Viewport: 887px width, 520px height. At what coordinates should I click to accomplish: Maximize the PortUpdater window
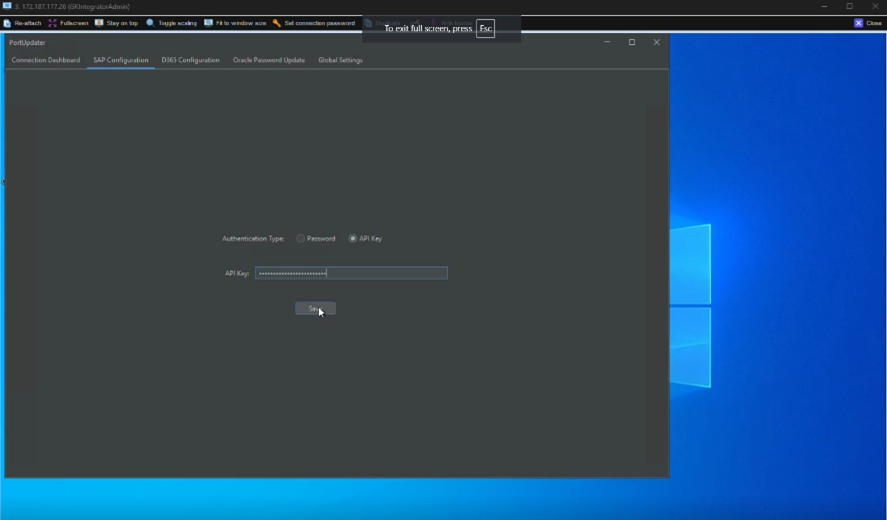click(632, 42)
